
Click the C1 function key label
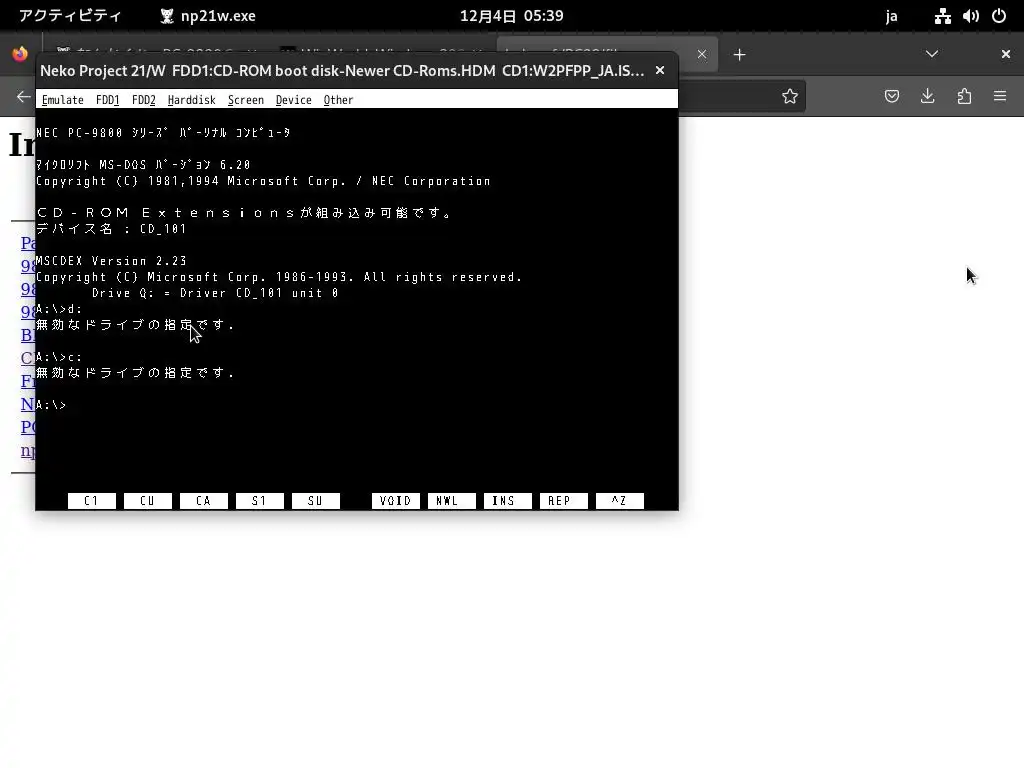[92, 501]
